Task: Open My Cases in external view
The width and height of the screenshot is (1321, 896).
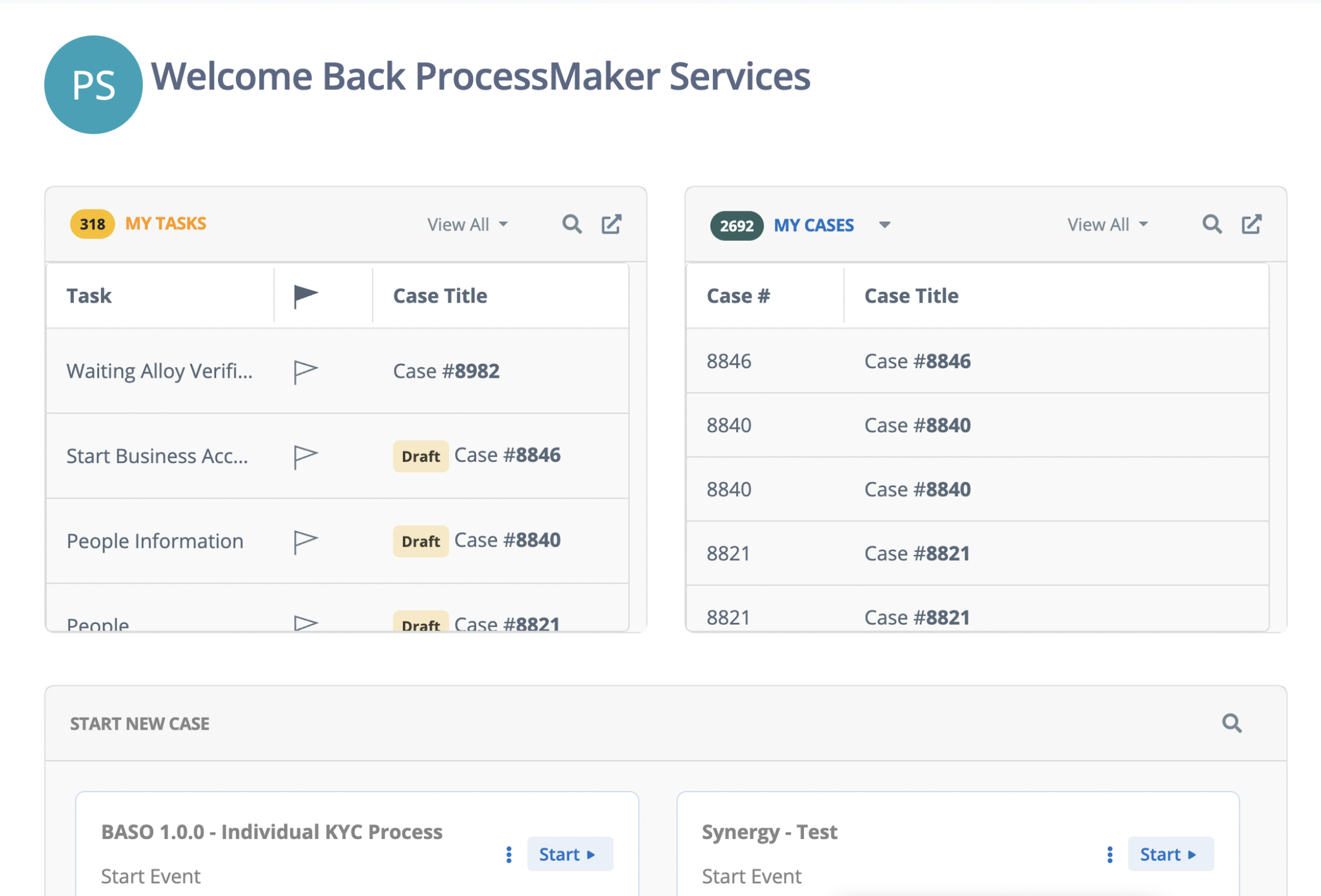Action: 1251,225
